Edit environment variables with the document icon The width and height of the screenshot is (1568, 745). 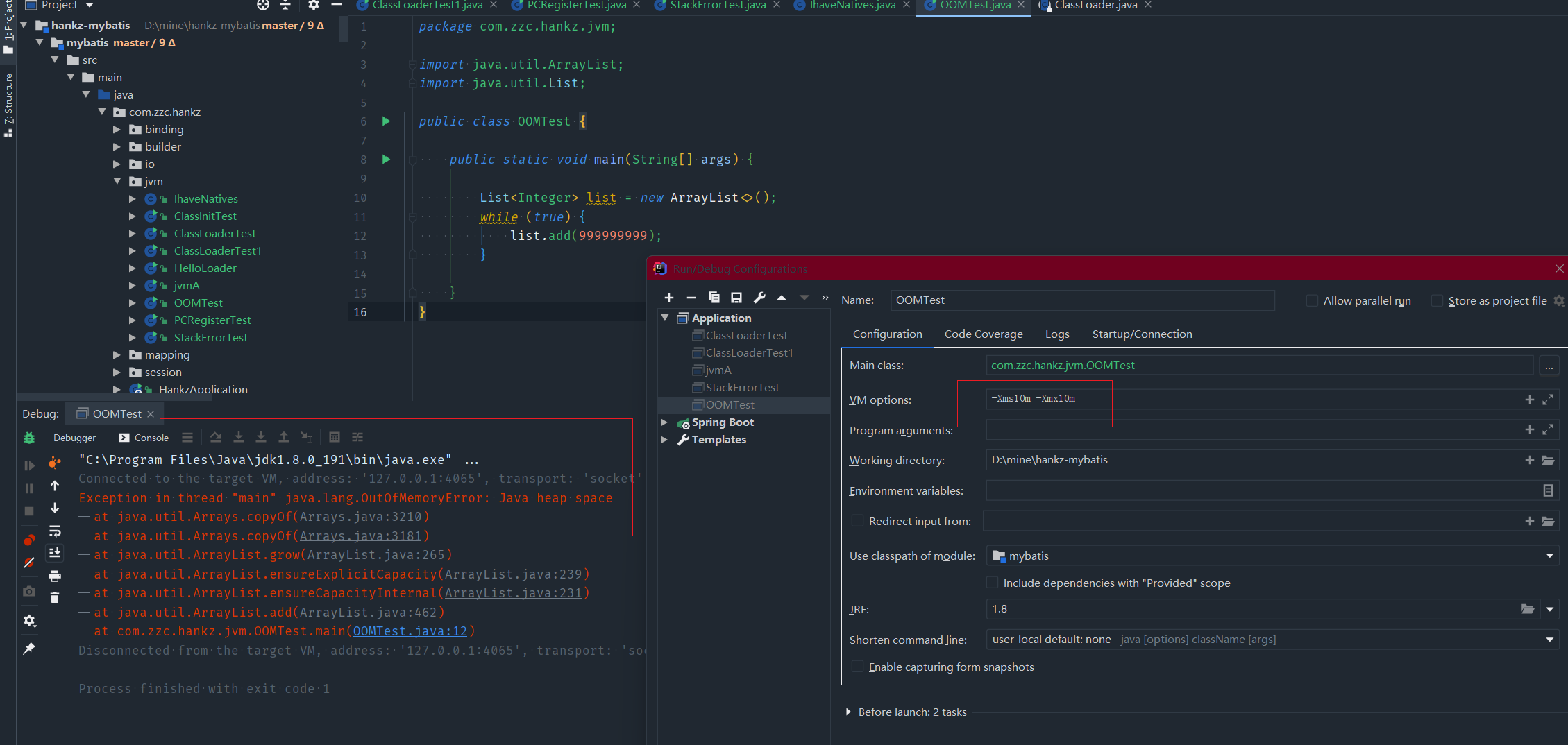(1548, 490)
